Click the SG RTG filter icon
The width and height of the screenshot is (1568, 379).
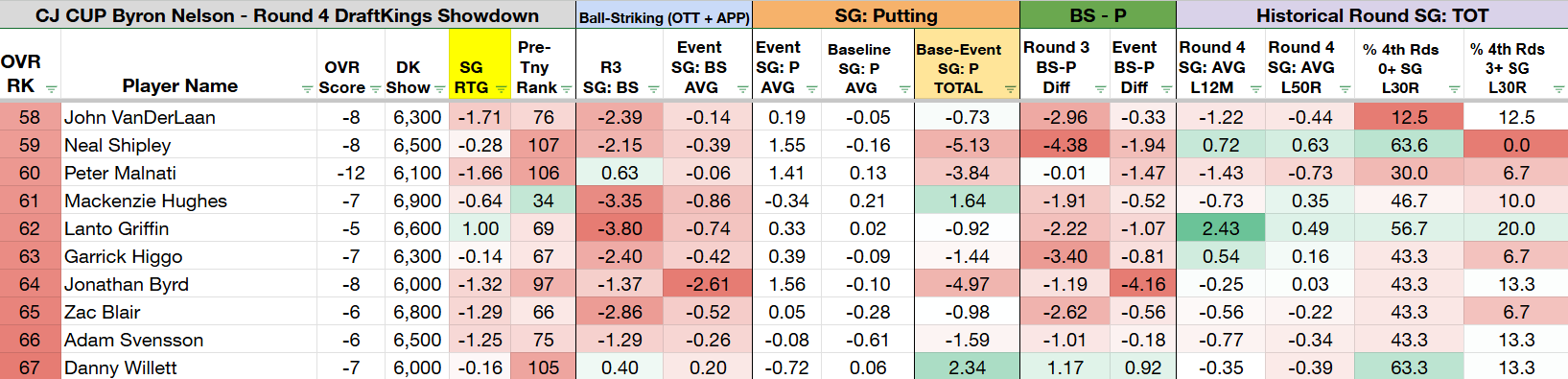502,89
